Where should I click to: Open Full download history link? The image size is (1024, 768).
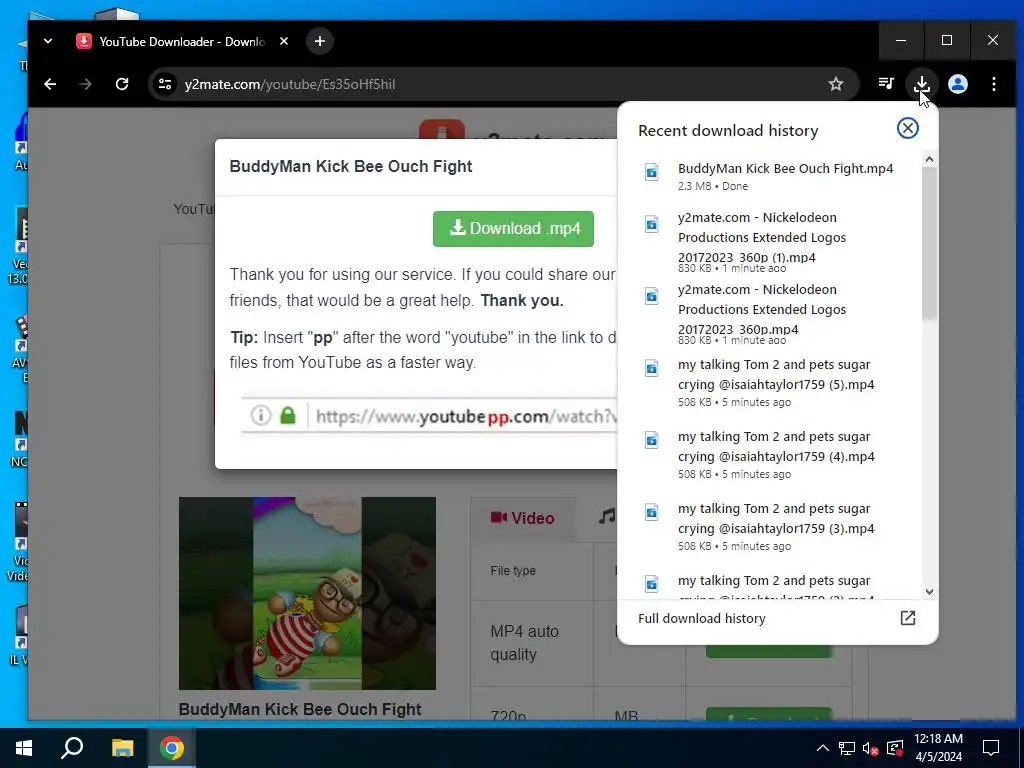pyautogui.click(x=701, y=618)
